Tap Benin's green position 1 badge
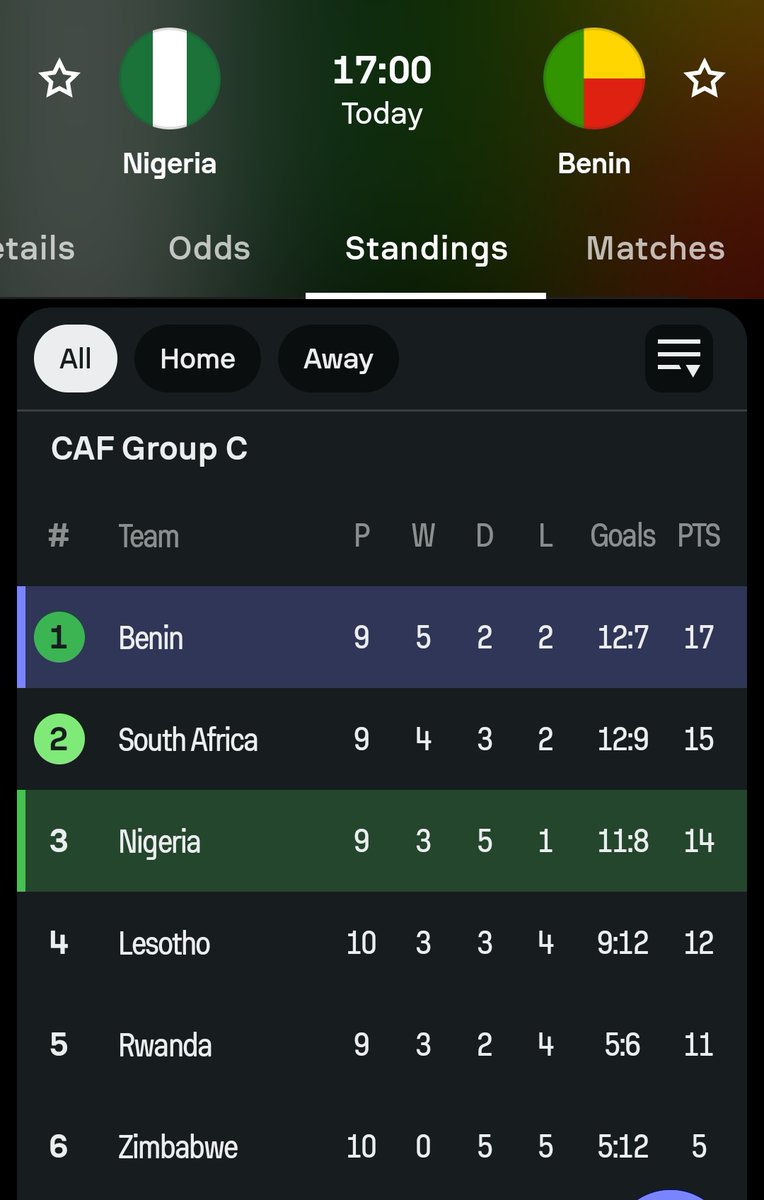Screen dimensions: 764x1200 (59, 637)
